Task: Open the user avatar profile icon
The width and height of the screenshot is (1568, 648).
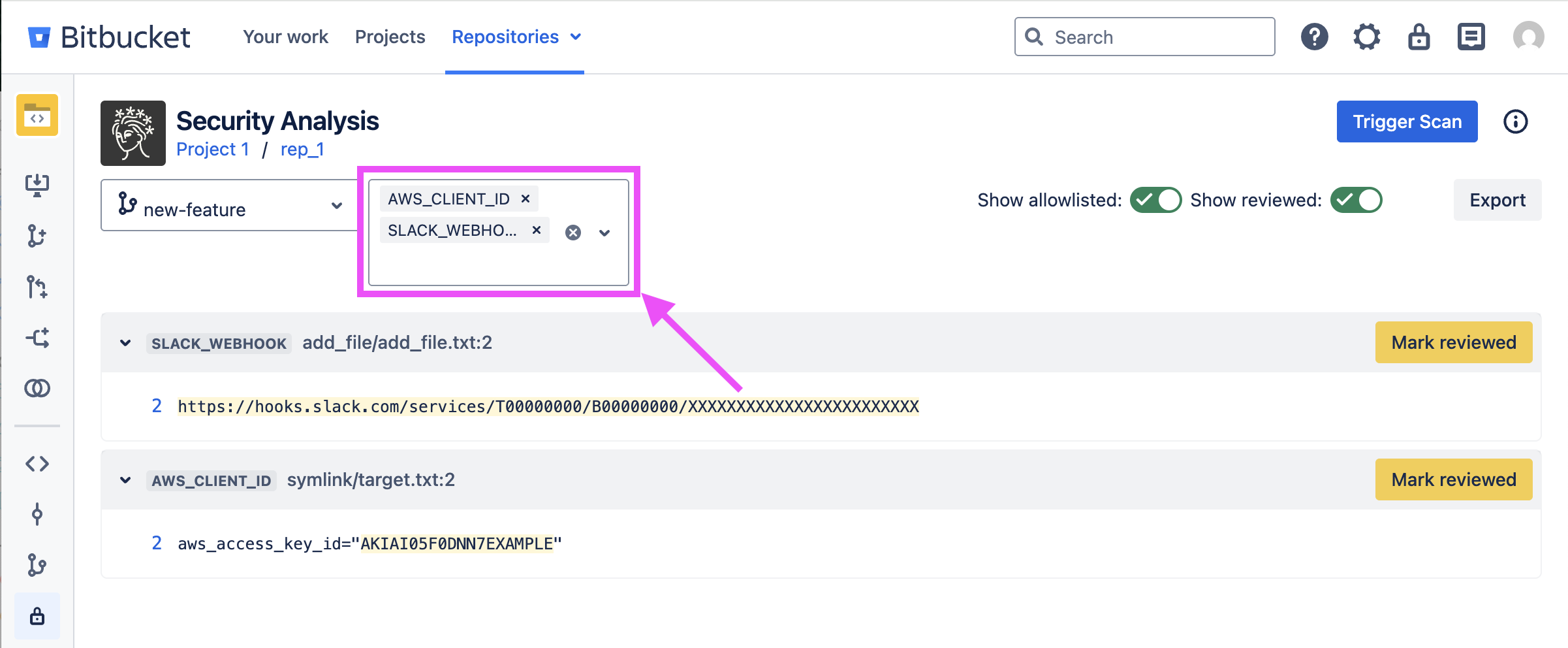Action: (x=1528, y=37)
